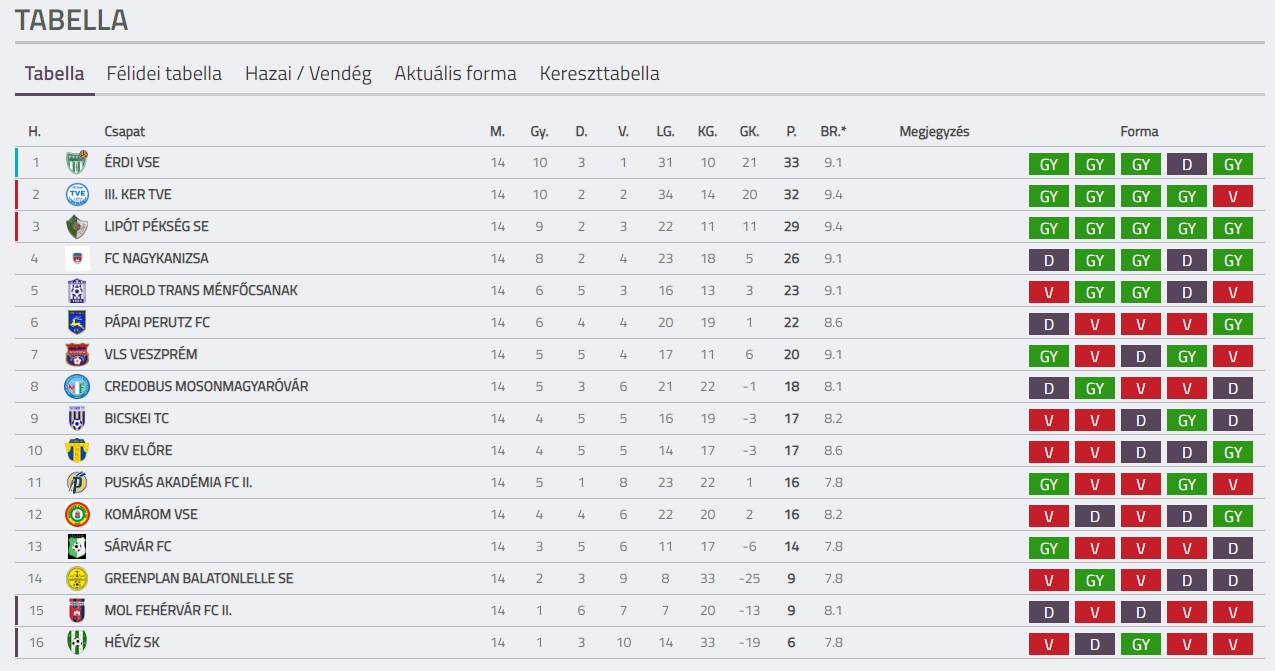Open the Kereszttabella tab
Screen dimensions: 1275x671
599,74
